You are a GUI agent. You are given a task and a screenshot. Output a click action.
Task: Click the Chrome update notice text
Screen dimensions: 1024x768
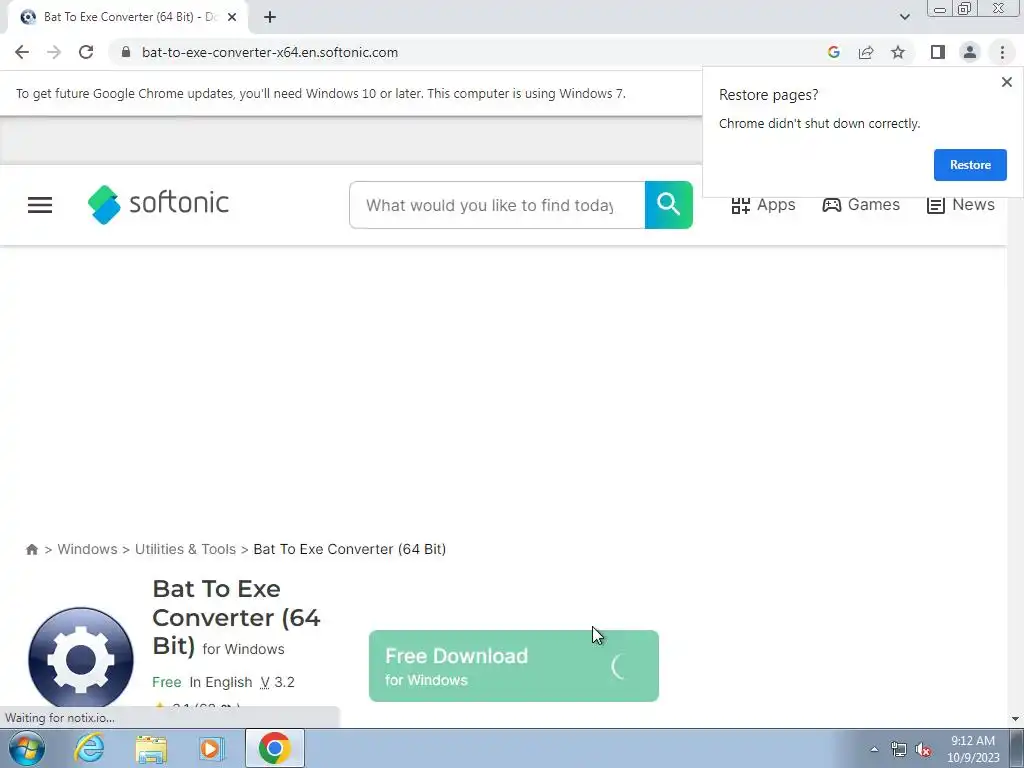[321, 93]
